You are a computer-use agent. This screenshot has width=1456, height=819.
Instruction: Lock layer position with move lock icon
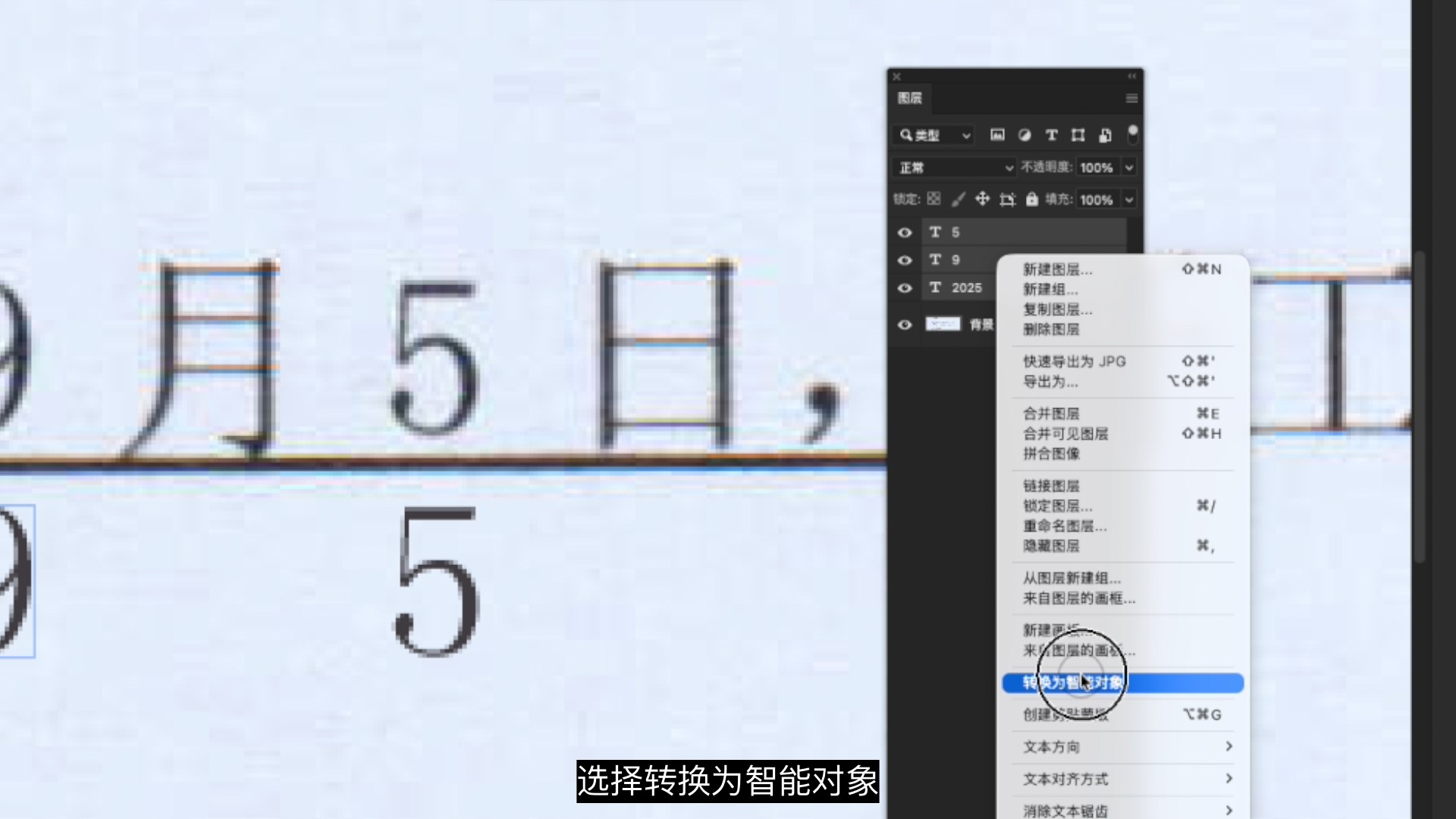[982, 199]
